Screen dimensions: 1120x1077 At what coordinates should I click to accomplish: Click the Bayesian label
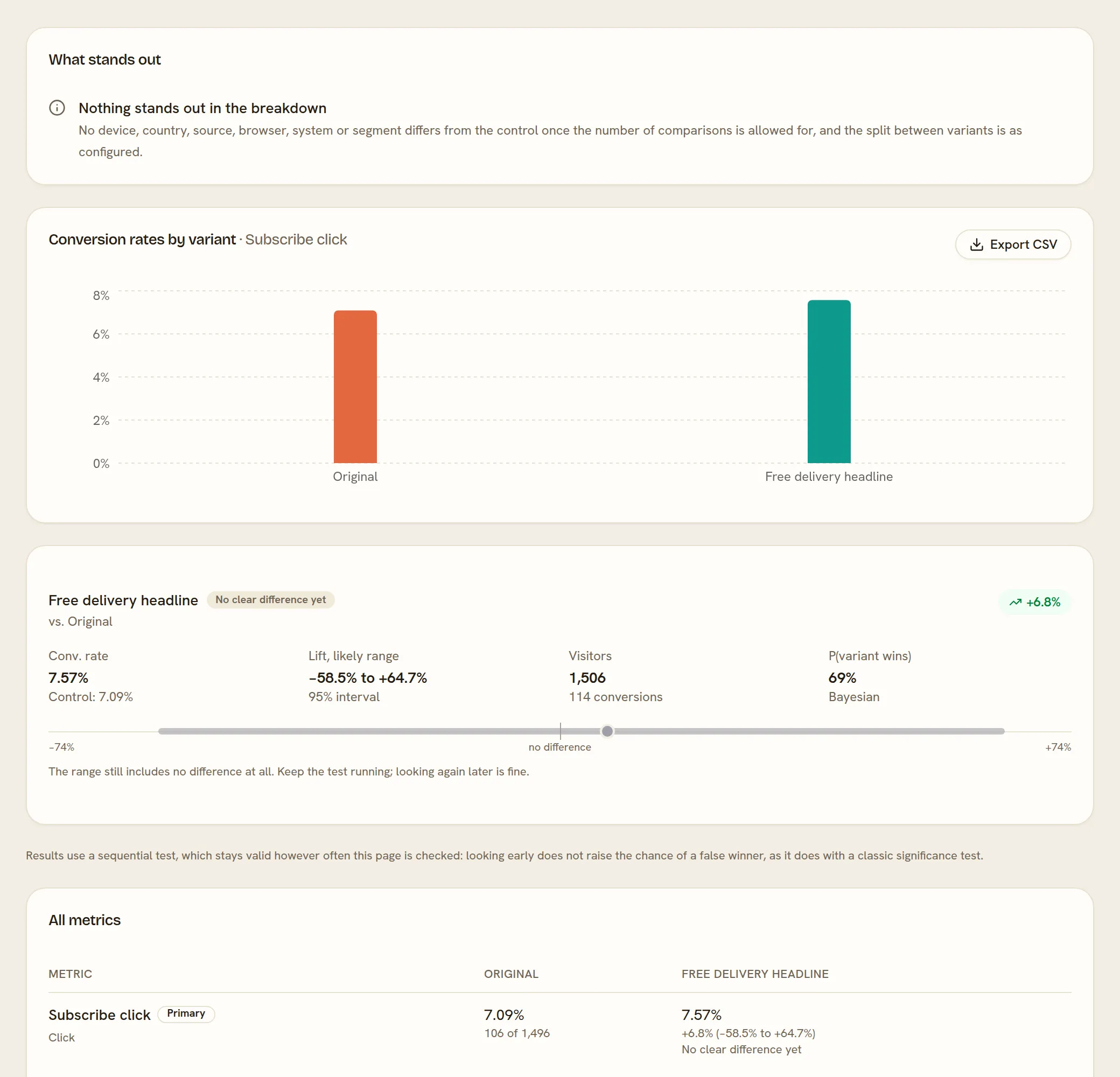pos(853,697)
